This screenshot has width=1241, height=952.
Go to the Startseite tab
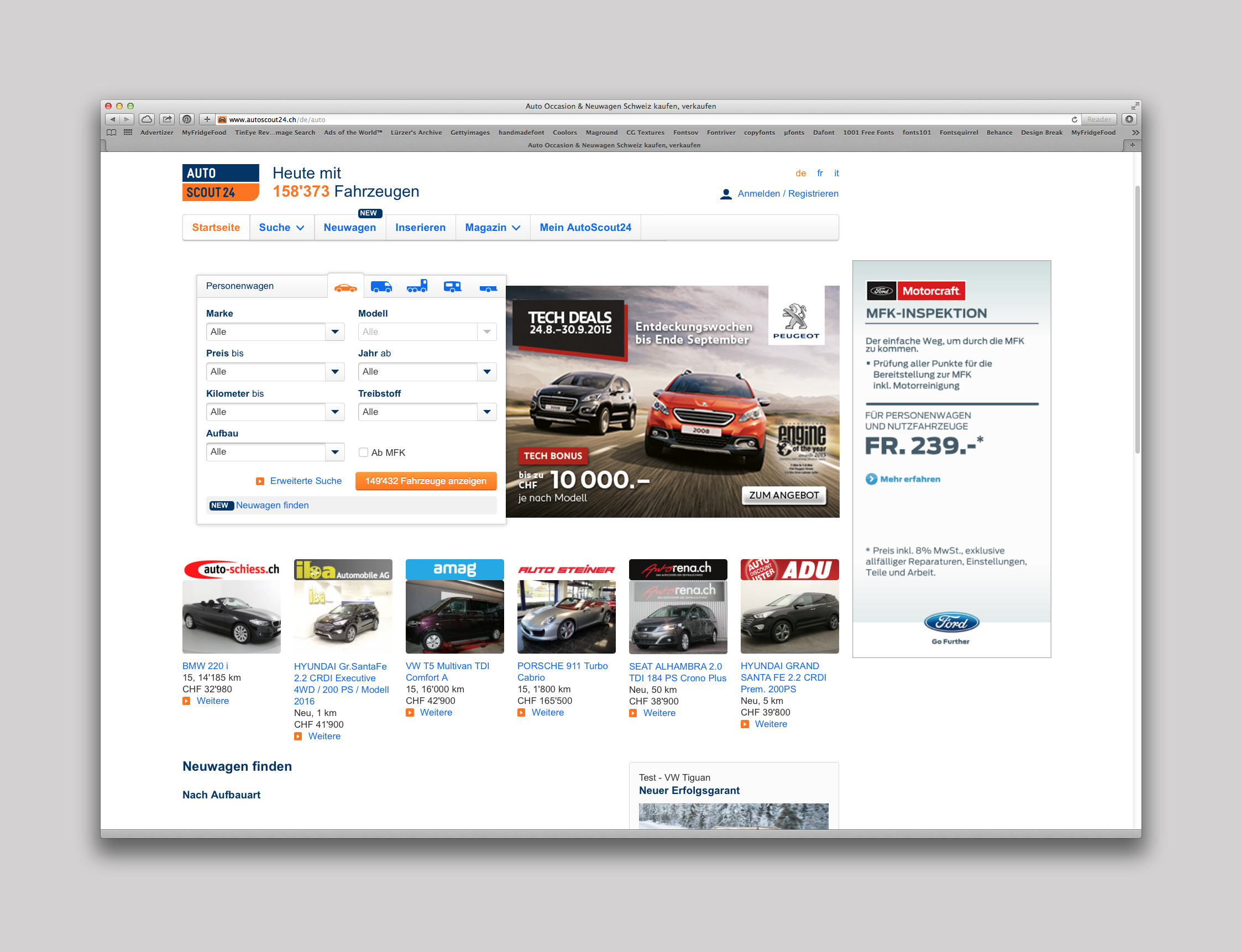(216, 228)
